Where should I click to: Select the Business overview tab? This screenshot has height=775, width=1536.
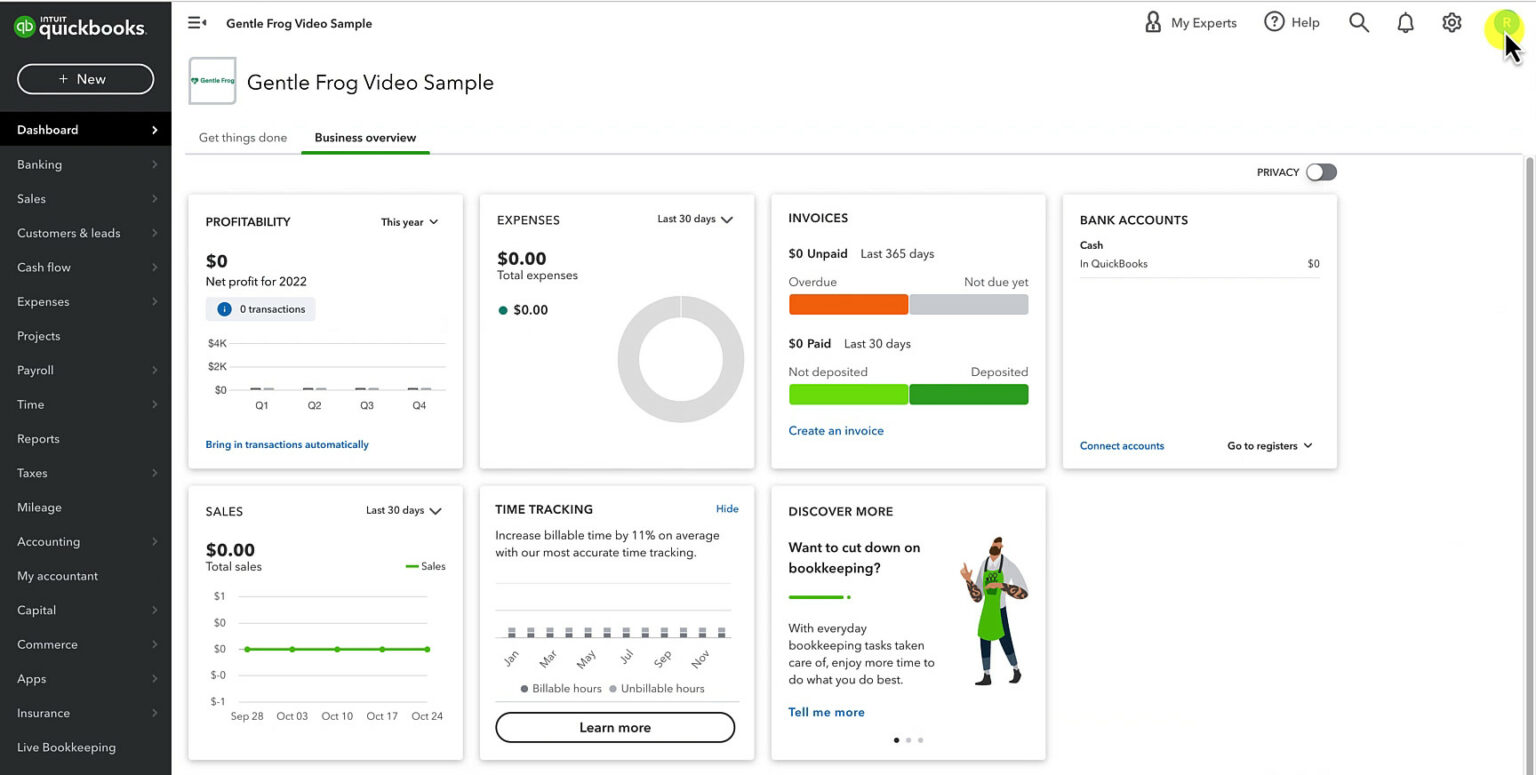point(365,138)
